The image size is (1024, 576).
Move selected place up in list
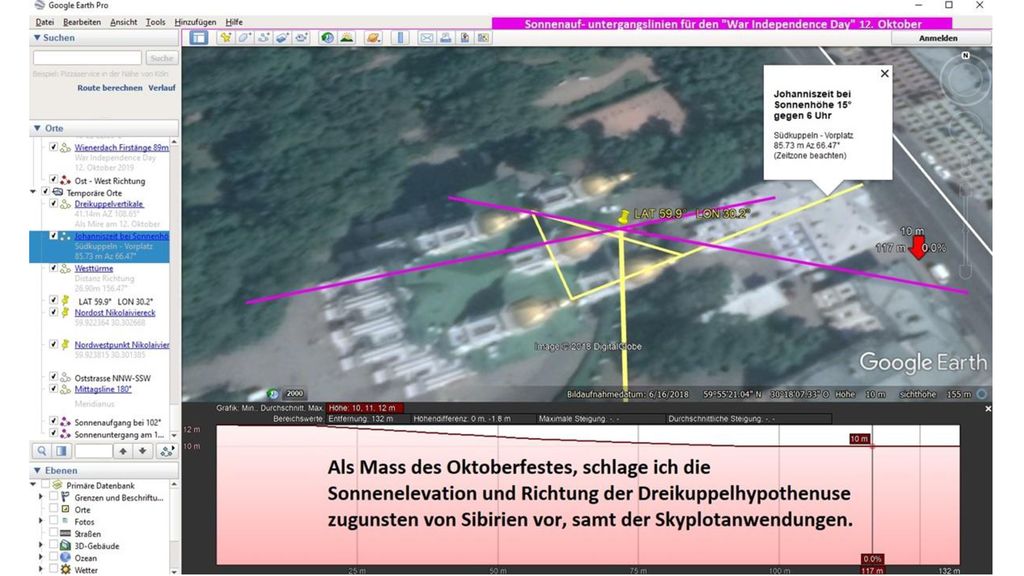point(123,451)
